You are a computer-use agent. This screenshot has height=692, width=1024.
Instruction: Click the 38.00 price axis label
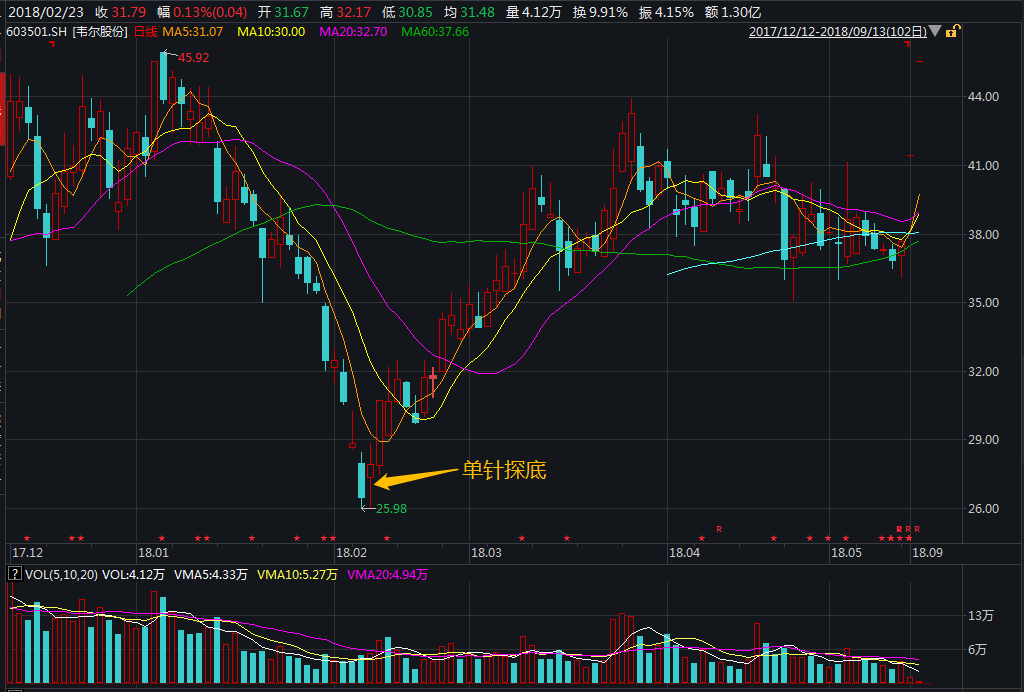pos(984,234)
